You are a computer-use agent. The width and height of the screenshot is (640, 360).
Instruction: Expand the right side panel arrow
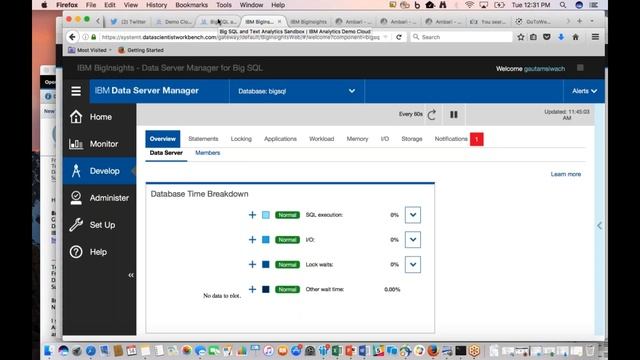(x=599, y=226)
